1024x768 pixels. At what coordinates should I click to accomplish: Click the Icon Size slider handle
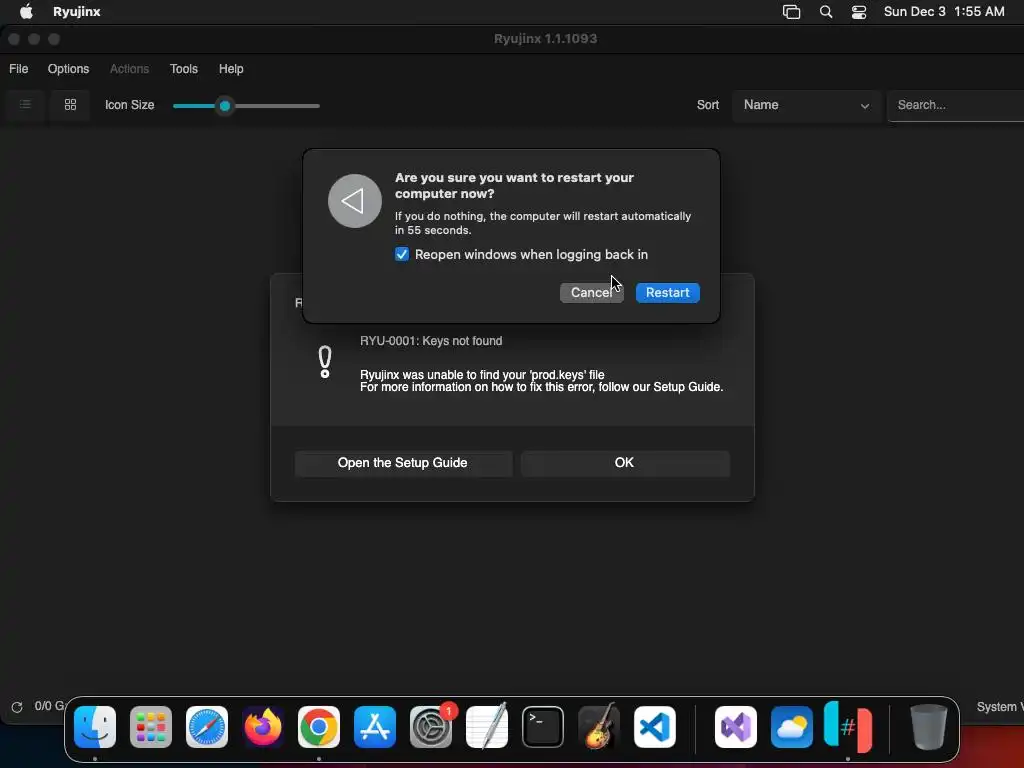point(225,106)
